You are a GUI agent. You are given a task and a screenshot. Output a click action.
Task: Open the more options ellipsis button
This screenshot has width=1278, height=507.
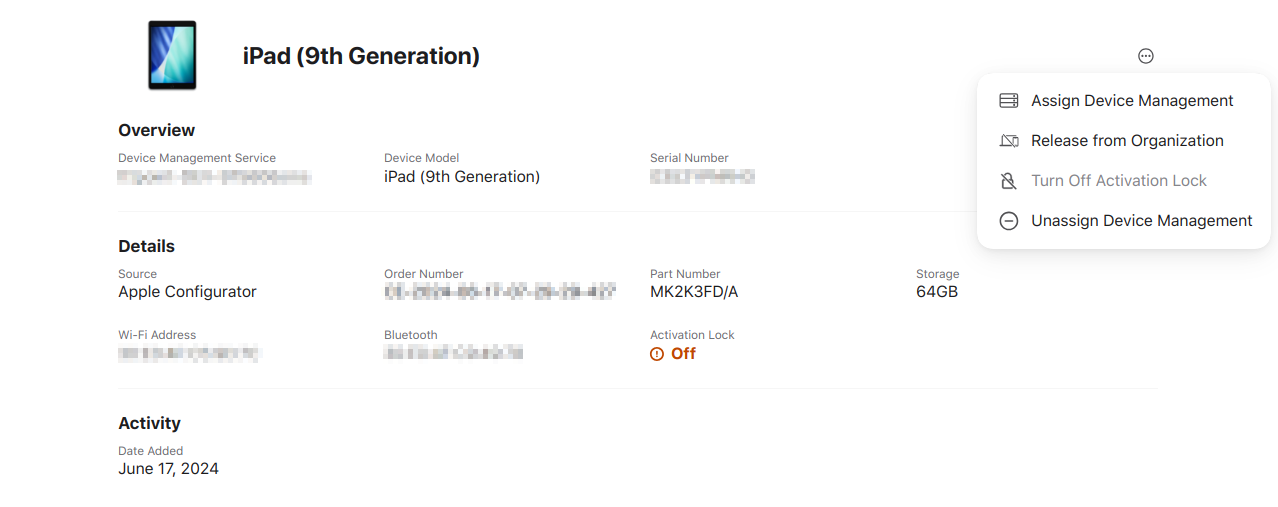point(1146,56)
